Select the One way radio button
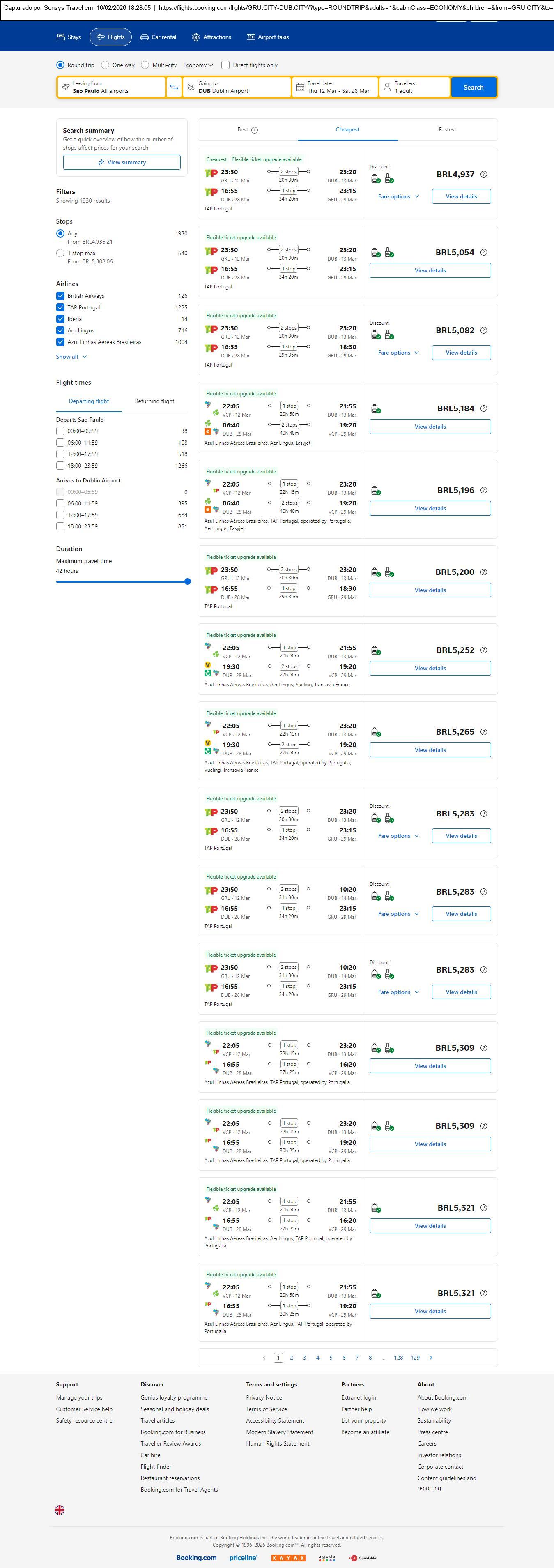The width and height of the screenshot is (554, 1568). 105,65
